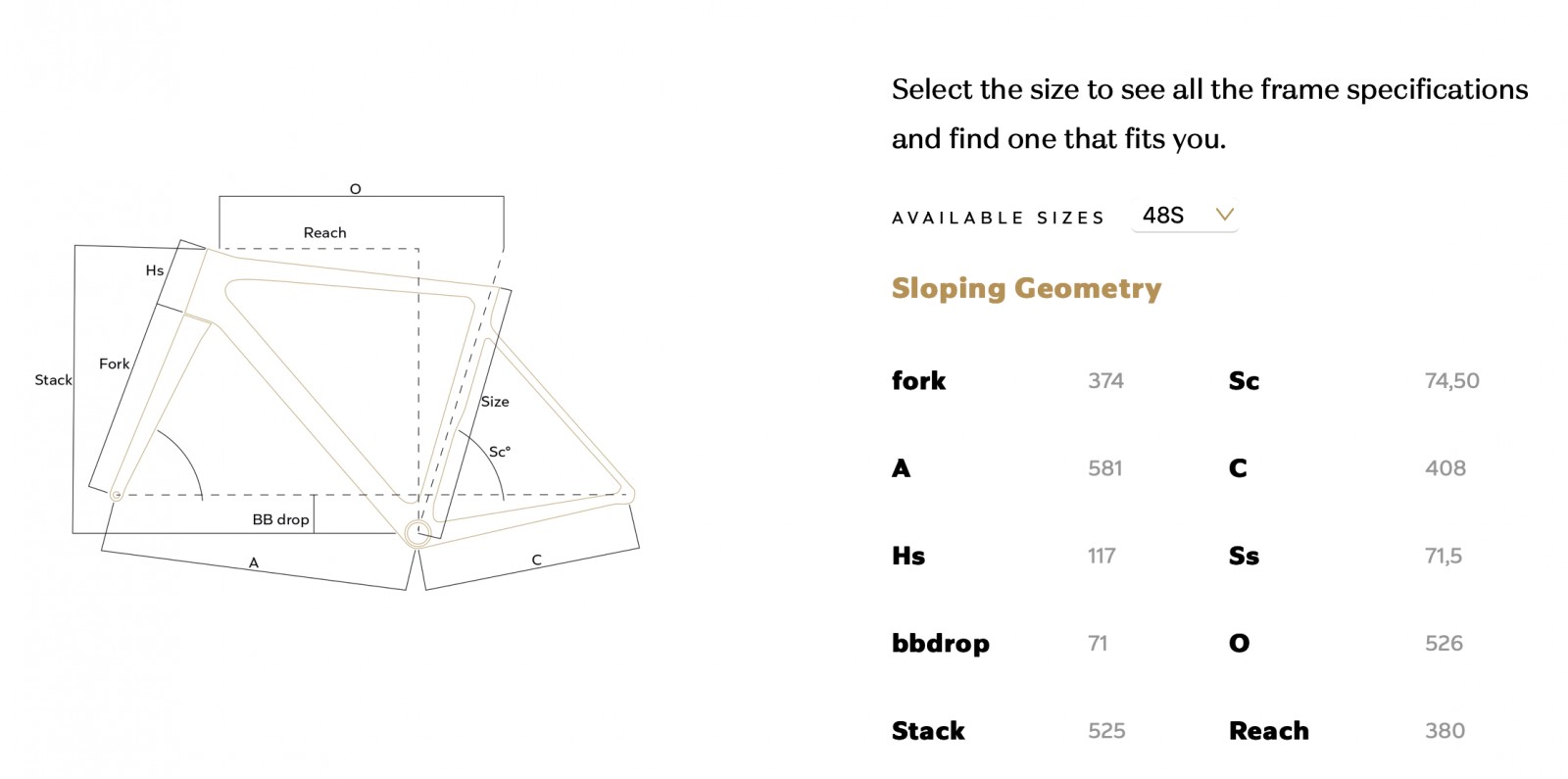The width and height of the screenshot is (1568, 779).
Task: Click the Hs label on frame diagram
Action: tap(155, 270)
